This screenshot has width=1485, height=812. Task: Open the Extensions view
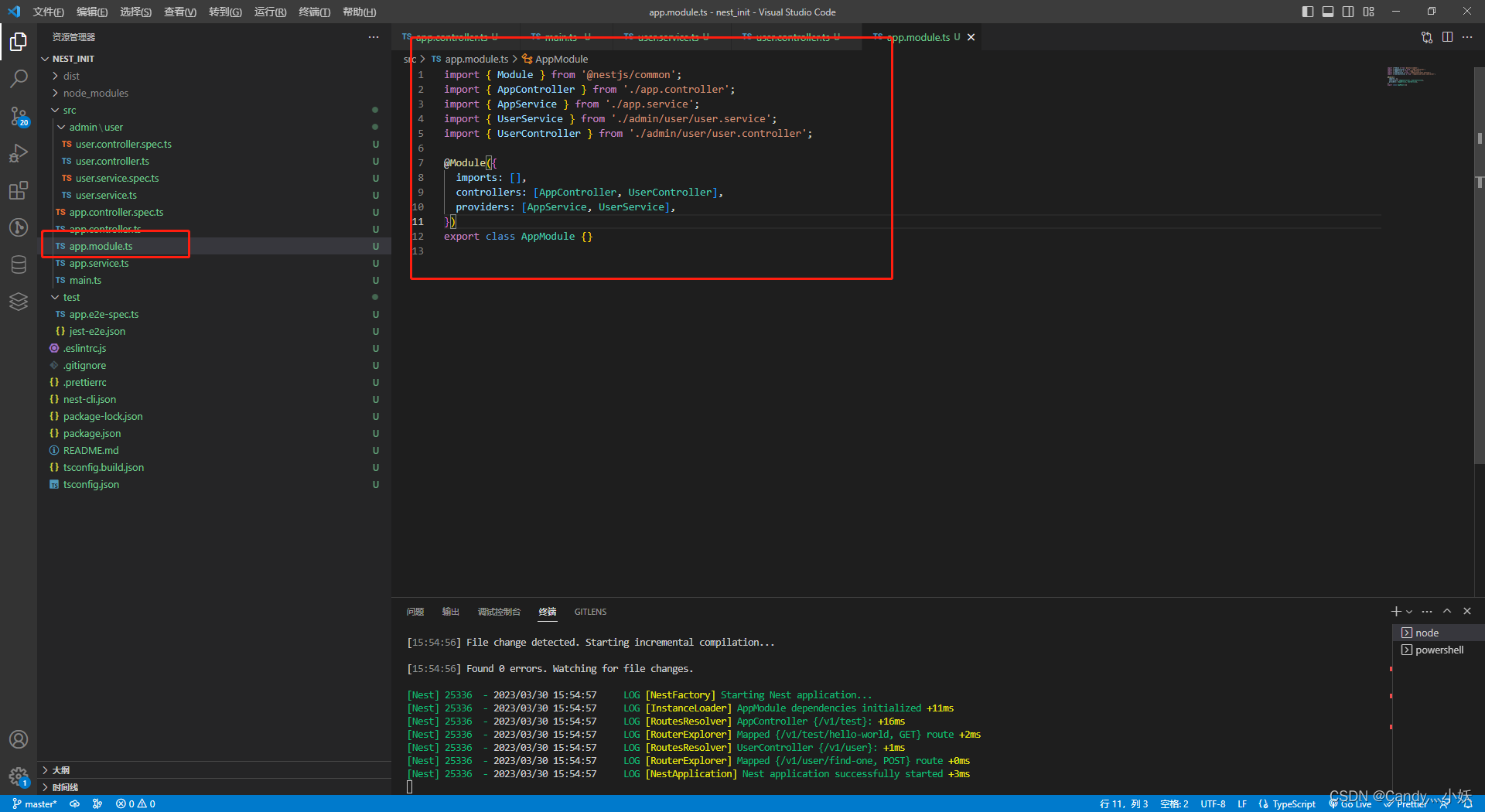click(19, 190)
